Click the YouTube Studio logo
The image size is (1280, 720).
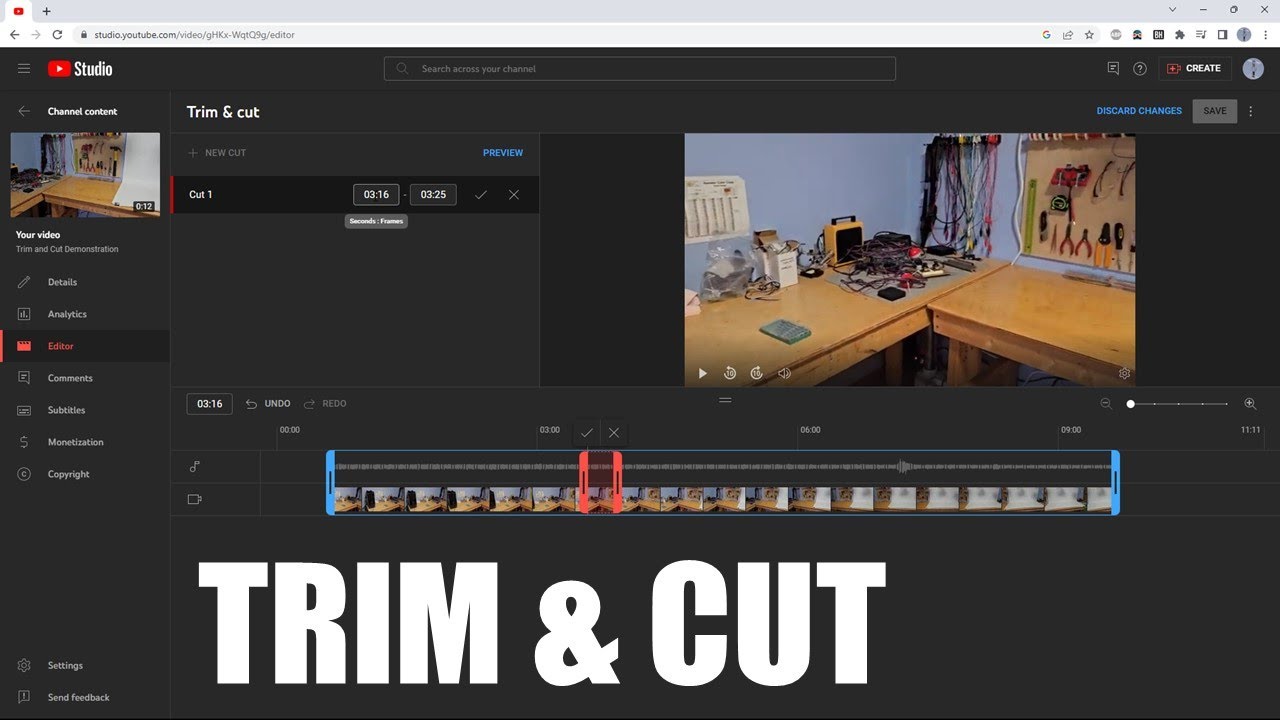tap(80, 68)
